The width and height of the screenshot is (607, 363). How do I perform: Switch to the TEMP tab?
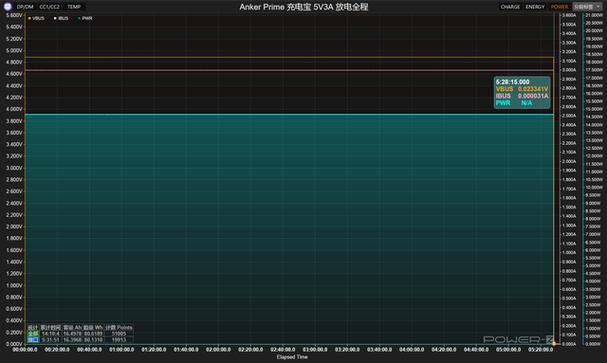pos(74,7)
